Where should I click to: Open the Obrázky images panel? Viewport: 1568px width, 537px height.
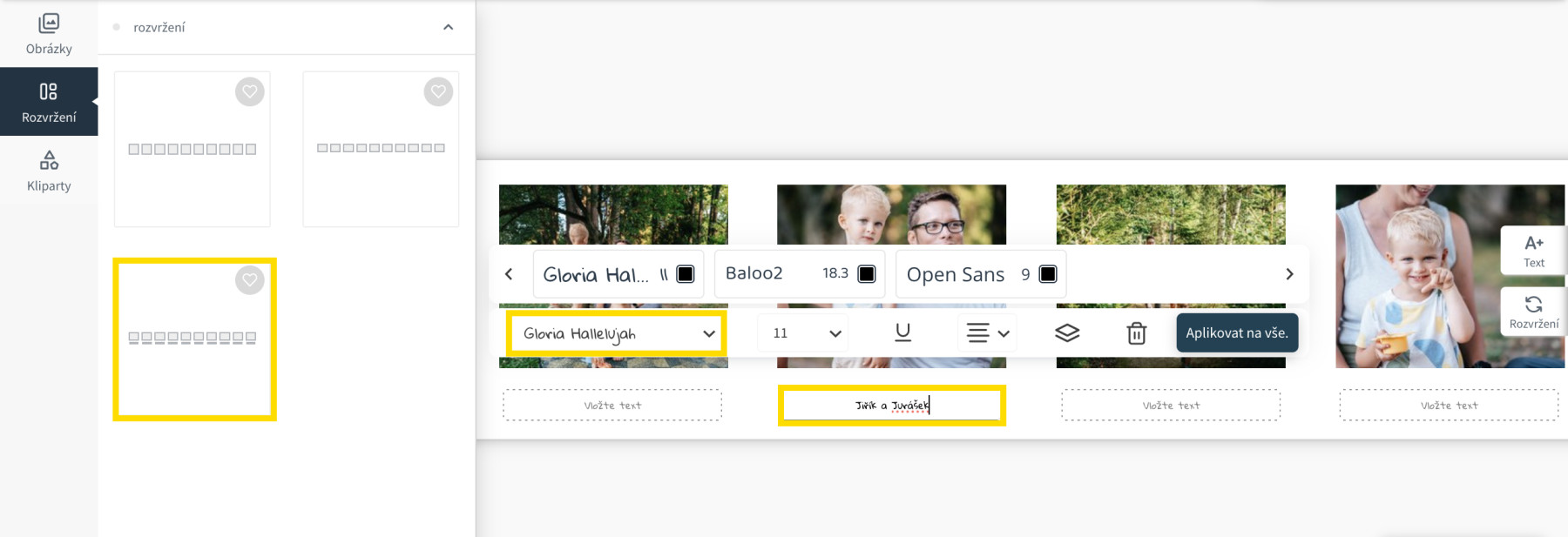49,34
